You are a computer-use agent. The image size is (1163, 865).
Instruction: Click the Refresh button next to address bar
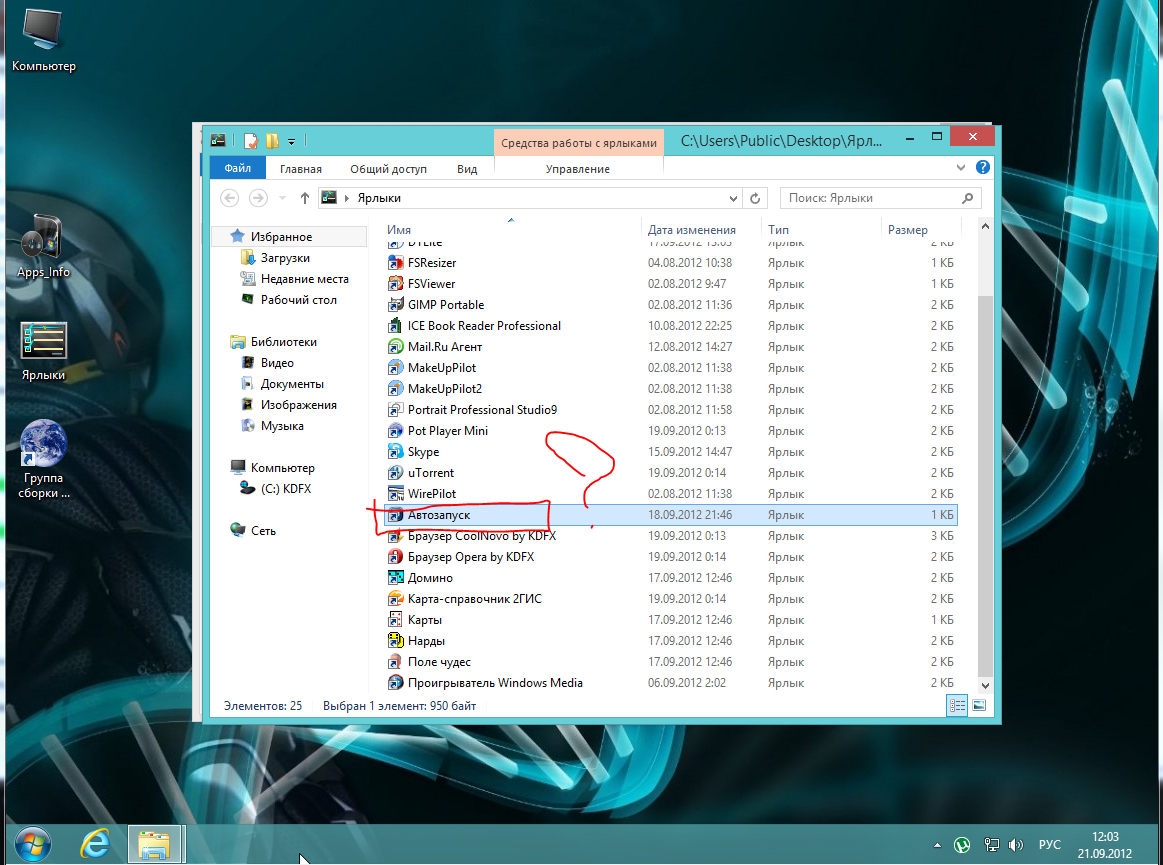(755, 198)
